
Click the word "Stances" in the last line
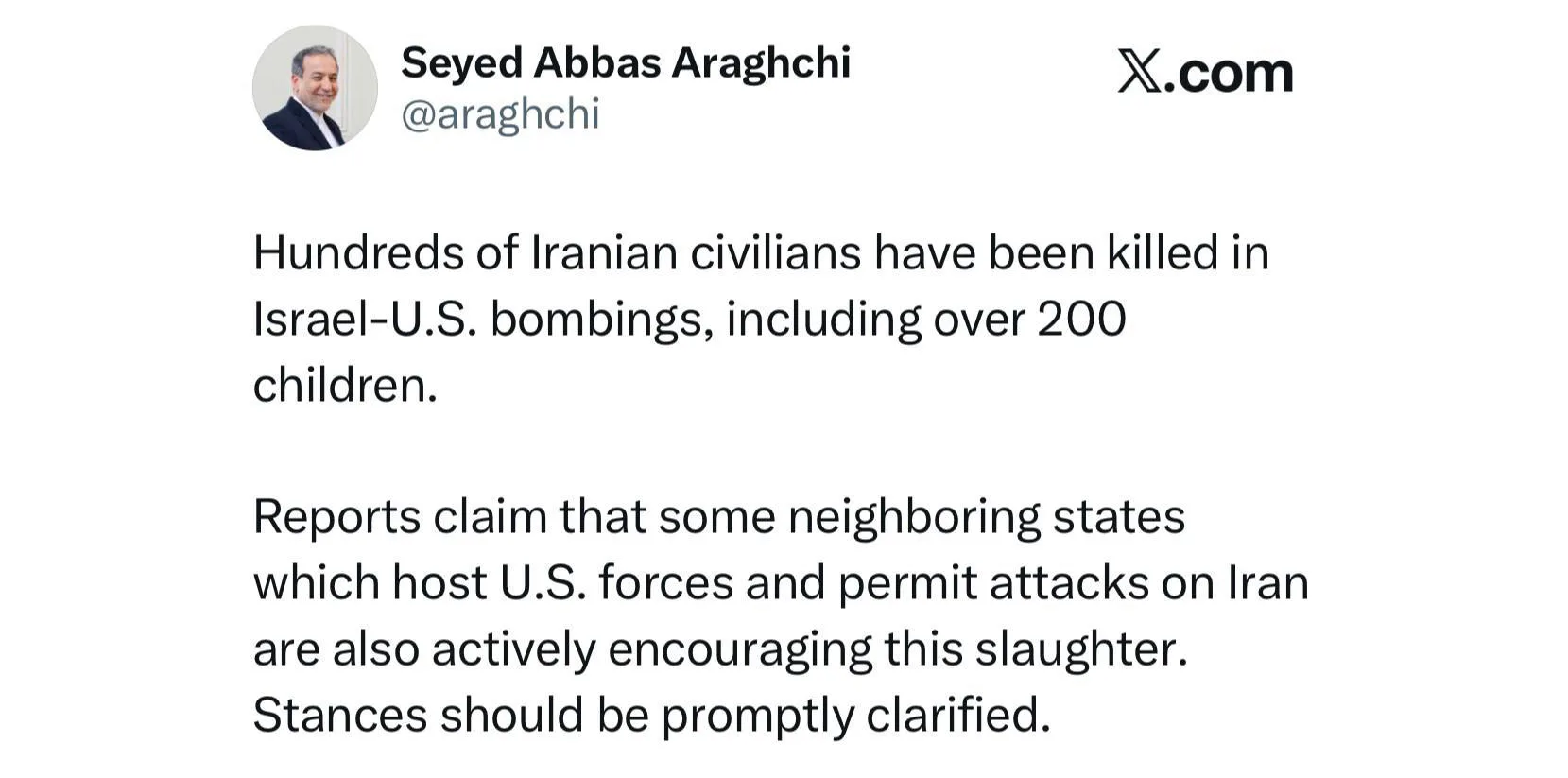339,715
